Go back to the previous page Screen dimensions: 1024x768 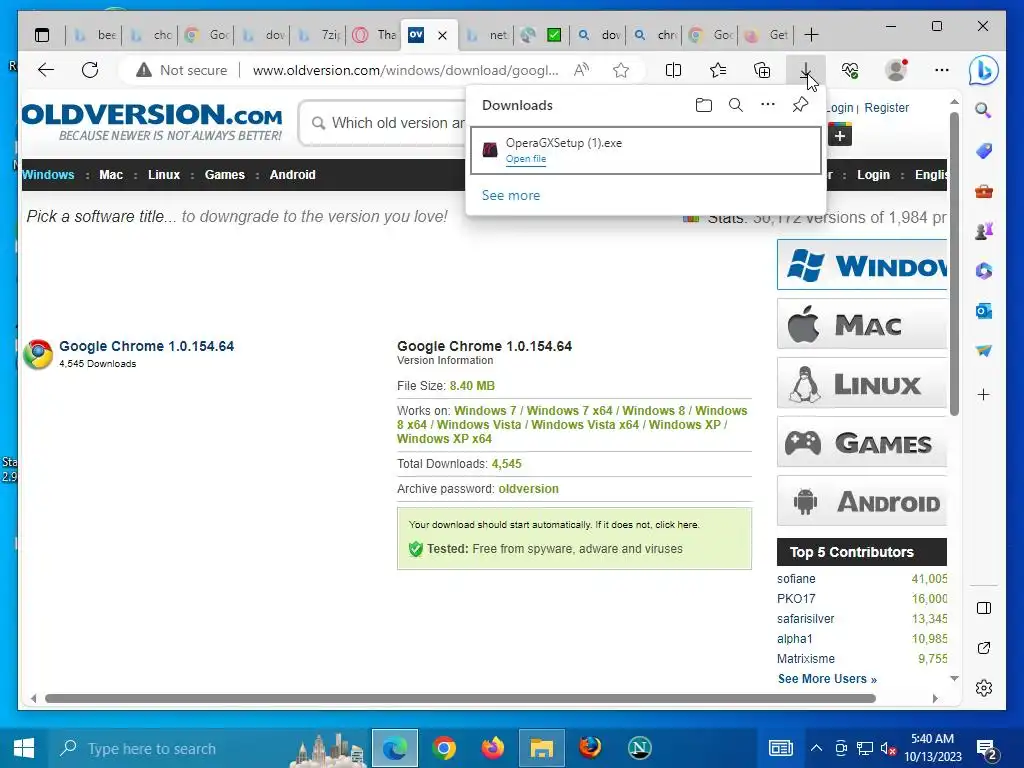[46, 70]
